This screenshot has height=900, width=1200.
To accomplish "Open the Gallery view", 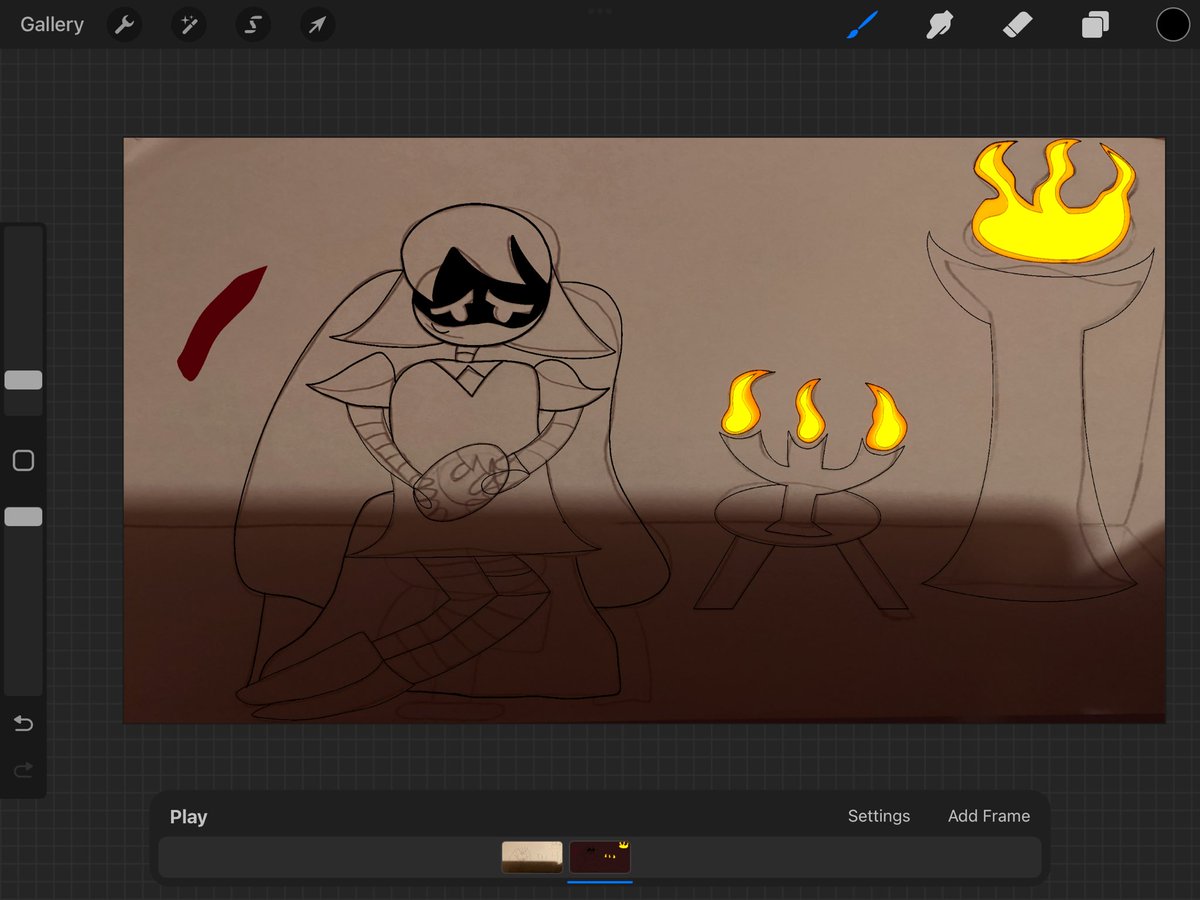I will 52,25.
